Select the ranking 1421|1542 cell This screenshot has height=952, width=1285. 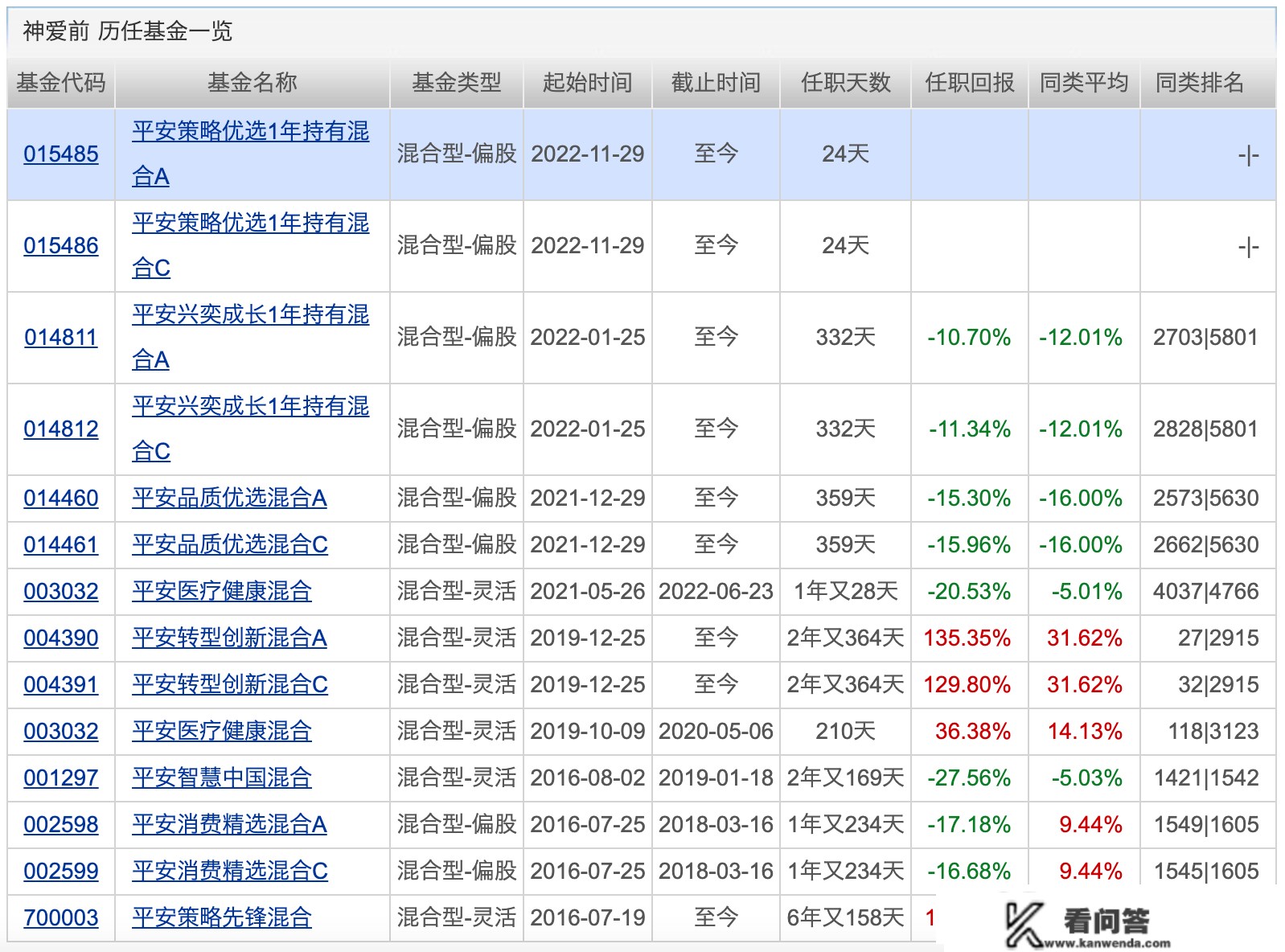(1206, 778)
